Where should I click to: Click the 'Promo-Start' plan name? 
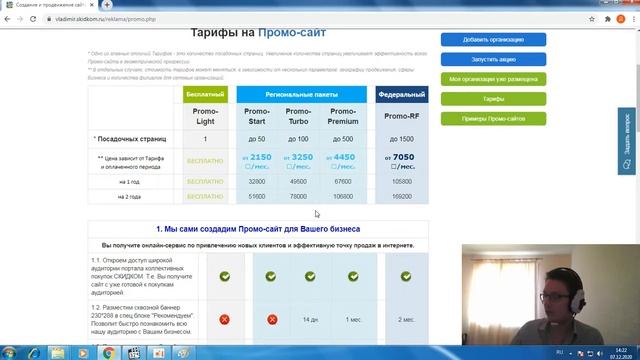click(257, 116)
